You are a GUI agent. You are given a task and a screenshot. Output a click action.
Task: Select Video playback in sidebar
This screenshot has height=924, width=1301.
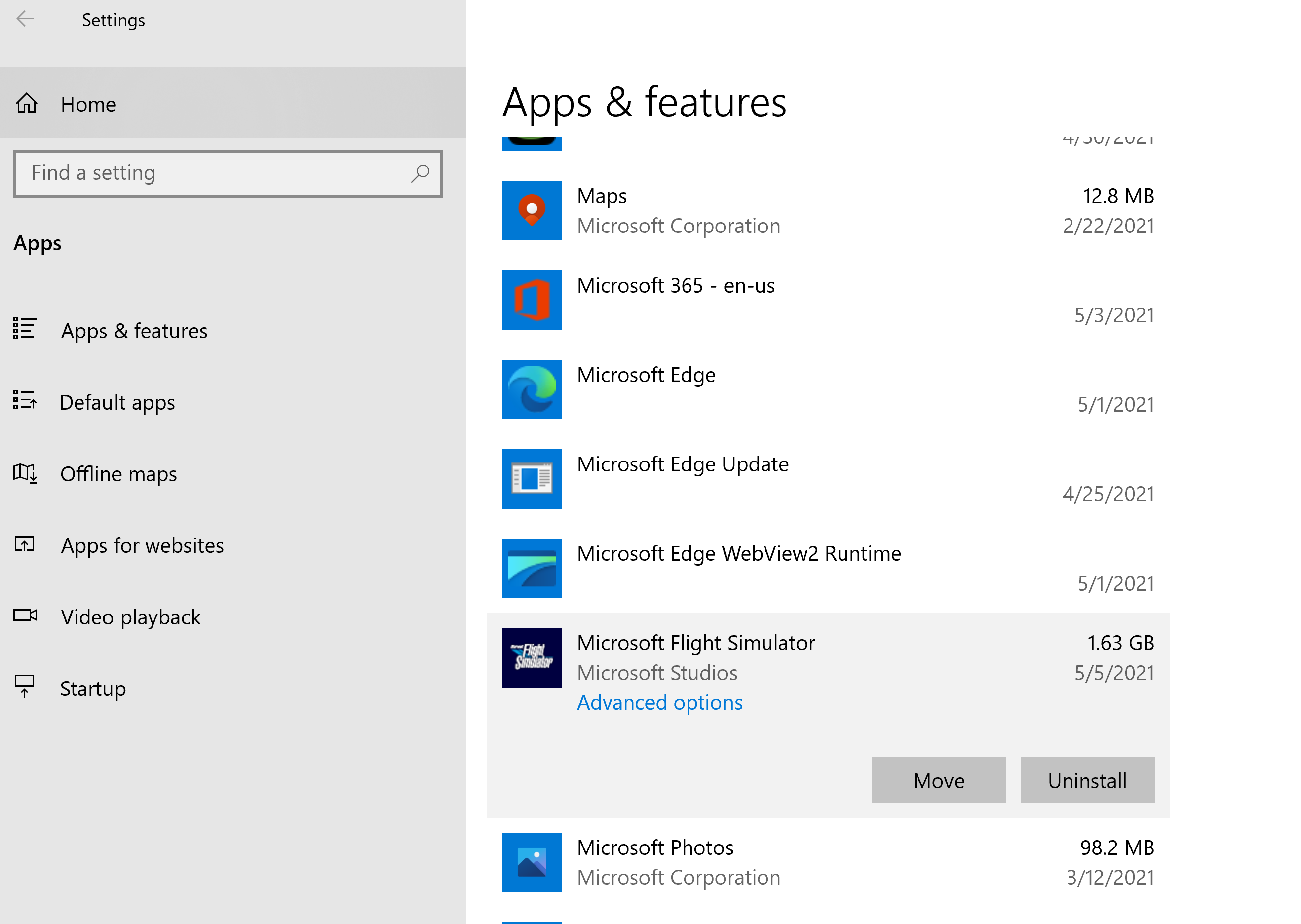[130, 617]
